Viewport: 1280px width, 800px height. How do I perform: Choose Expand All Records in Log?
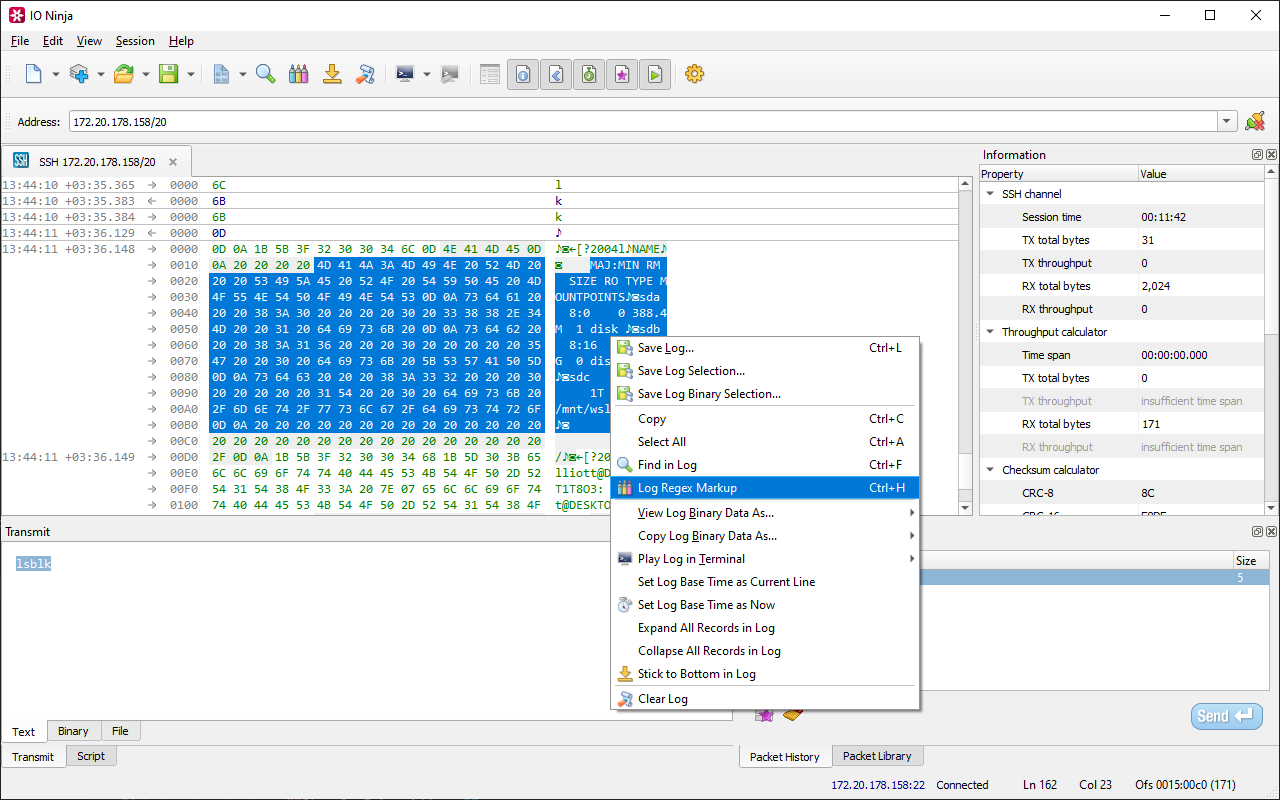764,628
